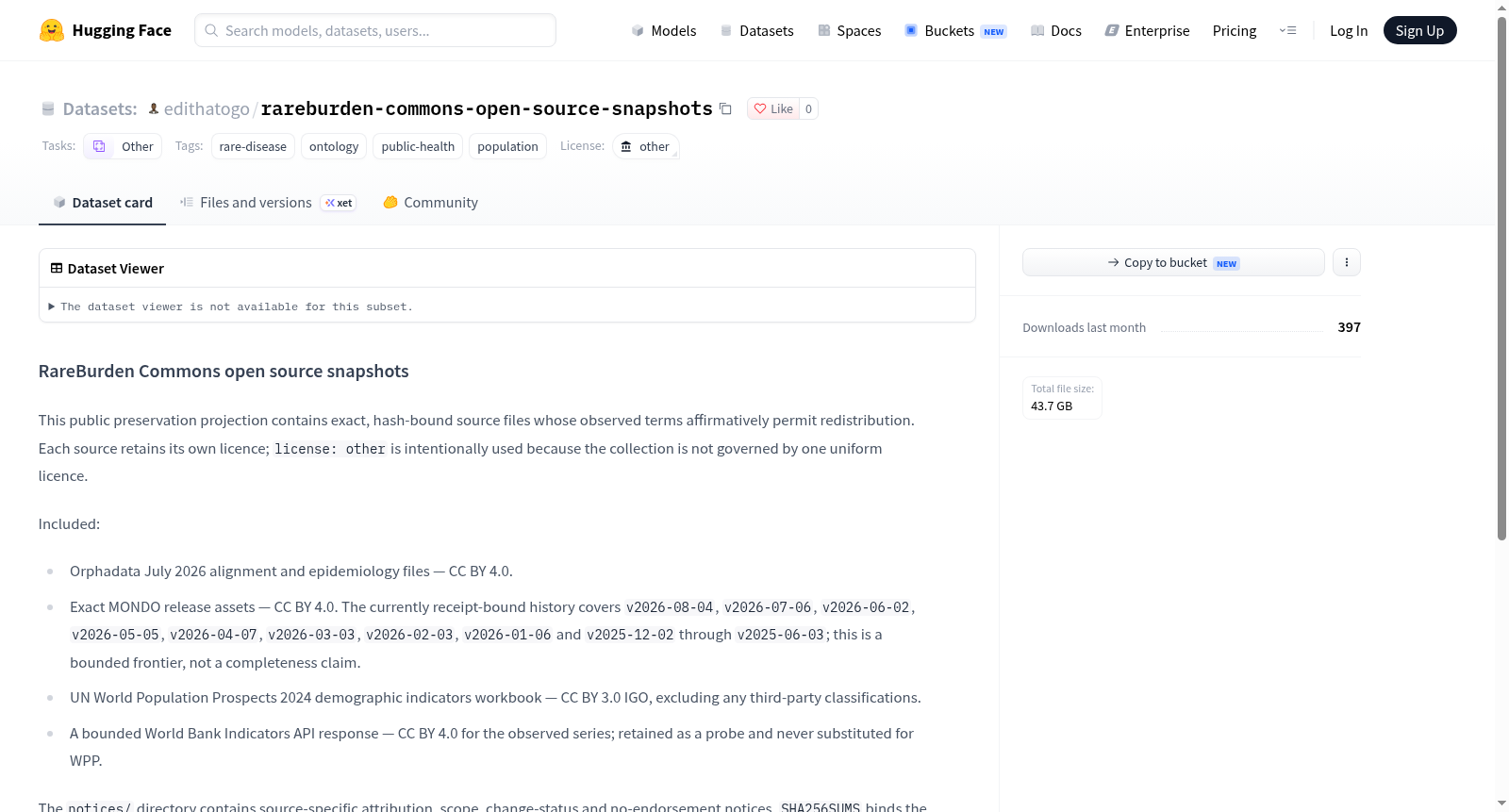Image resolution: width=1509 pixels, height=812 pixels.
Task: Click the Log In link
Action: tap(1349, 30)
